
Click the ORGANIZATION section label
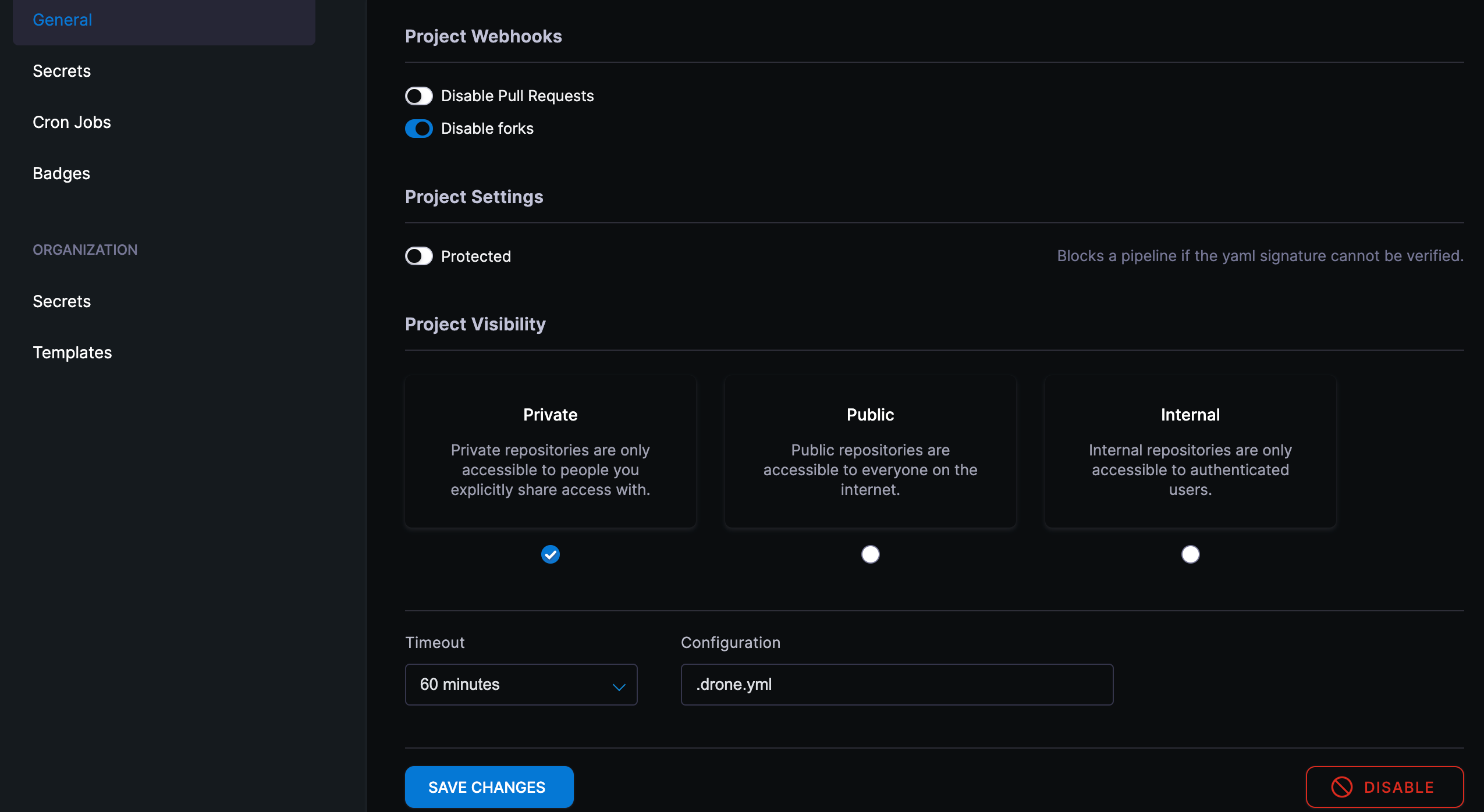(85, 250)
